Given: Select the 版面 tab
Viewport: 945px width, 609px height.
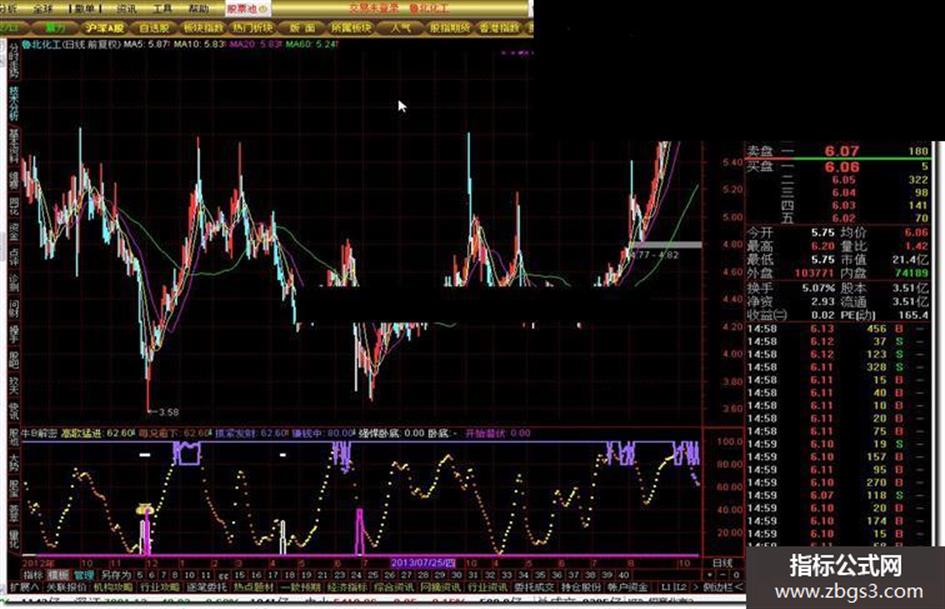Looking at the screenshot, I should [302, 28].
